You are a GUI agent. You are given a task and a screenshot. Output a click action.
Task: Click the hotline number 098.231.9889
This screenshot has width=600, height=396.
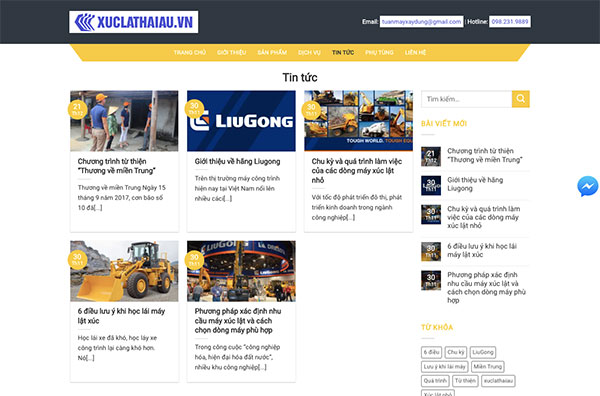(x=510, y=22)
